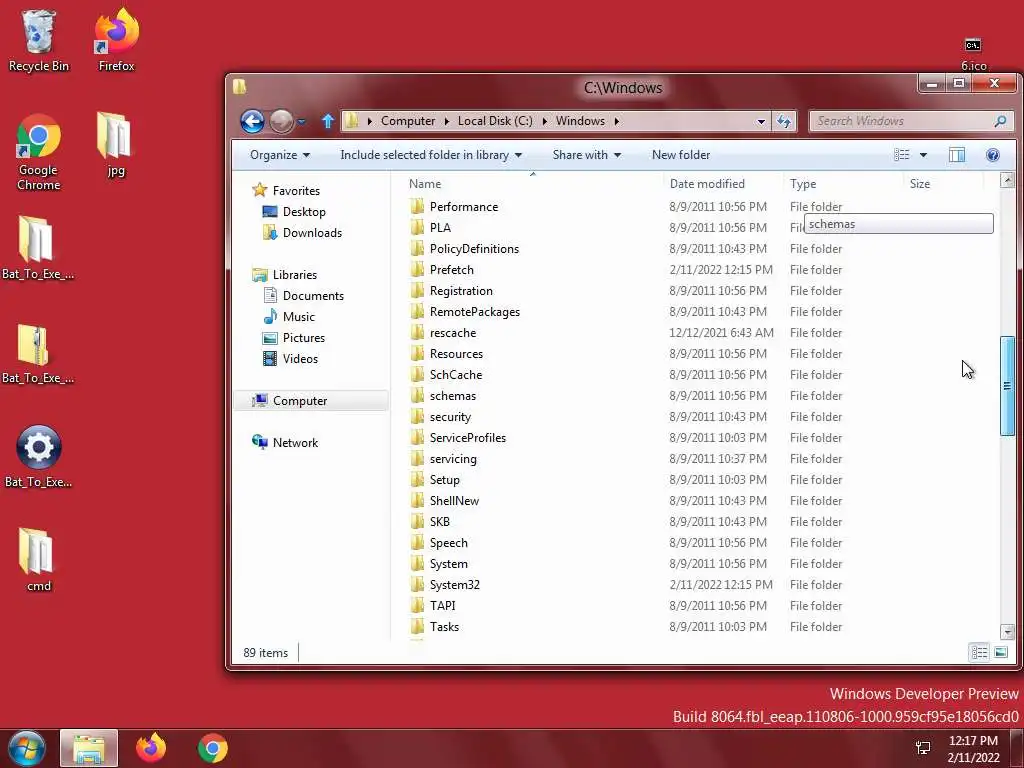The width and height of the screenshot is (1024, 768).
Task: Sort by the Name column header
Action: [533, 184]
